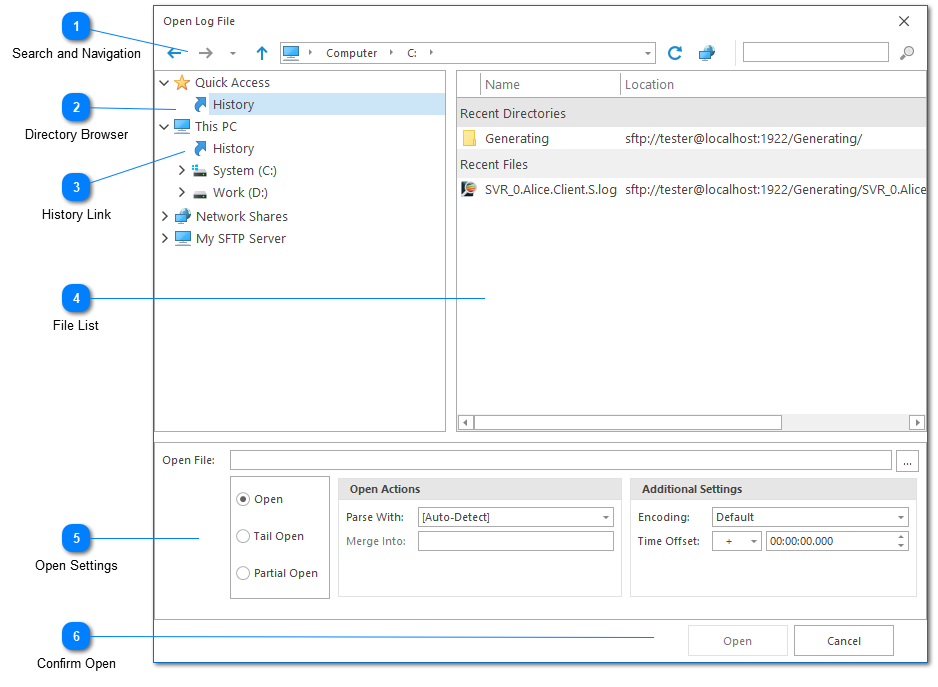938x687 pixels.
Task: Click the network connection icon in toolbar
Action: click(707, 53)
